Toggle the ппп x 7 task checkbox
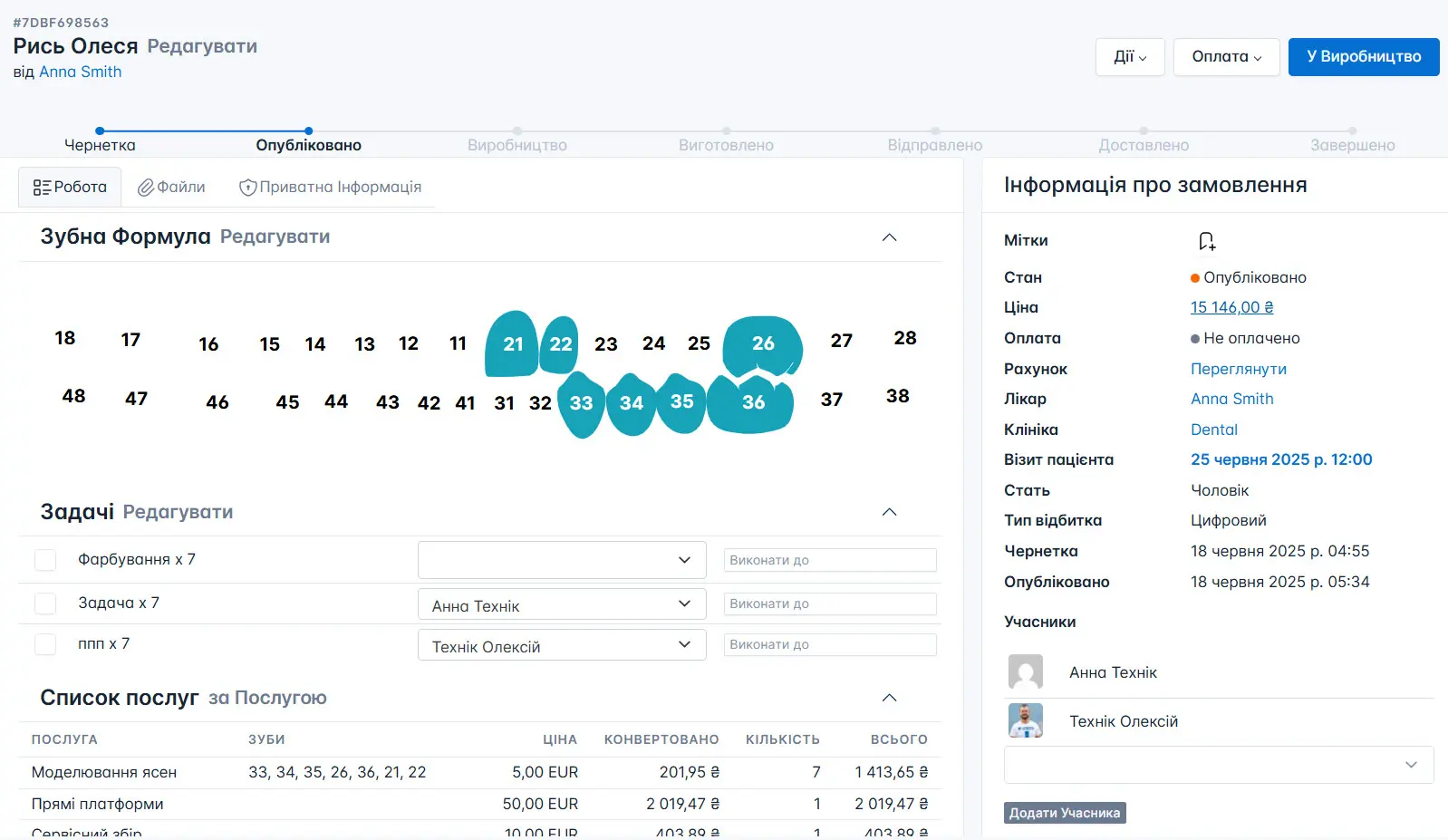1448x840 pixels. pyautogui.click(x=45, y=644)
